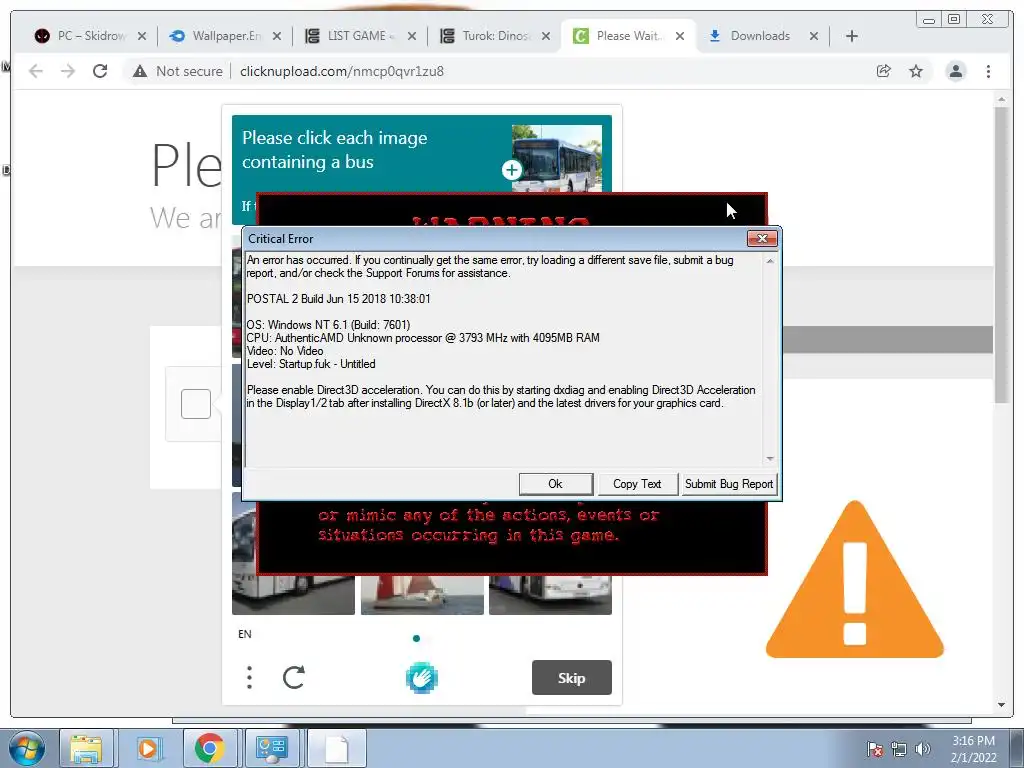The height and width of the screenshot is (768, 1024).
Task: Open Windows Explorer from the taskbar
Action: [x=86, y=748]
